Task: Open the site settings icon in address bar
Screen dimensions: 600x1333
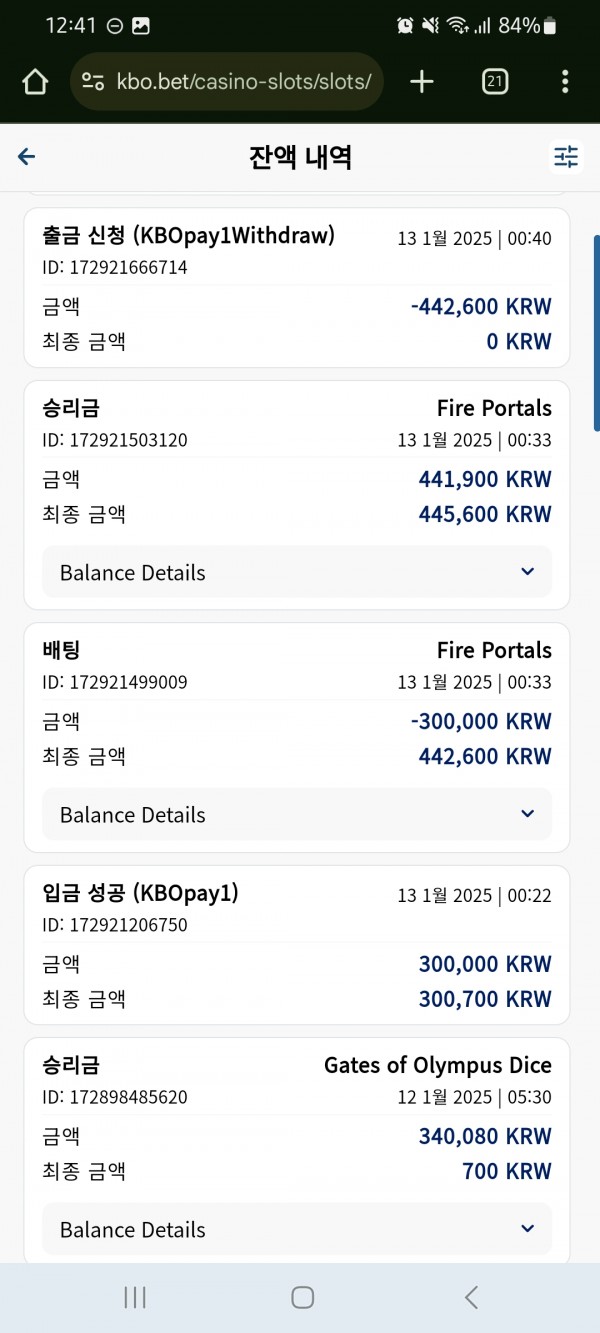Action: (x=93, y=82)
